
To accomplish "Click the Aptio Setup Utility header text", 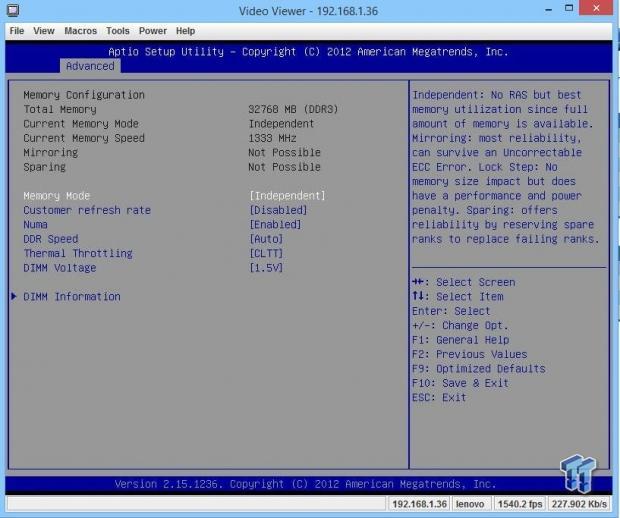I will 308,52.
